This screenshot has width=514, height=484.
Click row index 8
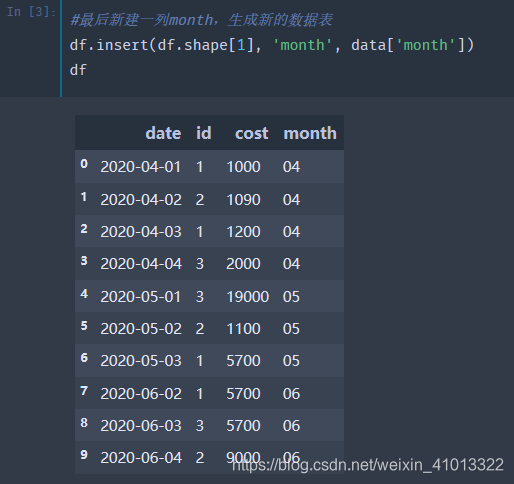[84, 423]
